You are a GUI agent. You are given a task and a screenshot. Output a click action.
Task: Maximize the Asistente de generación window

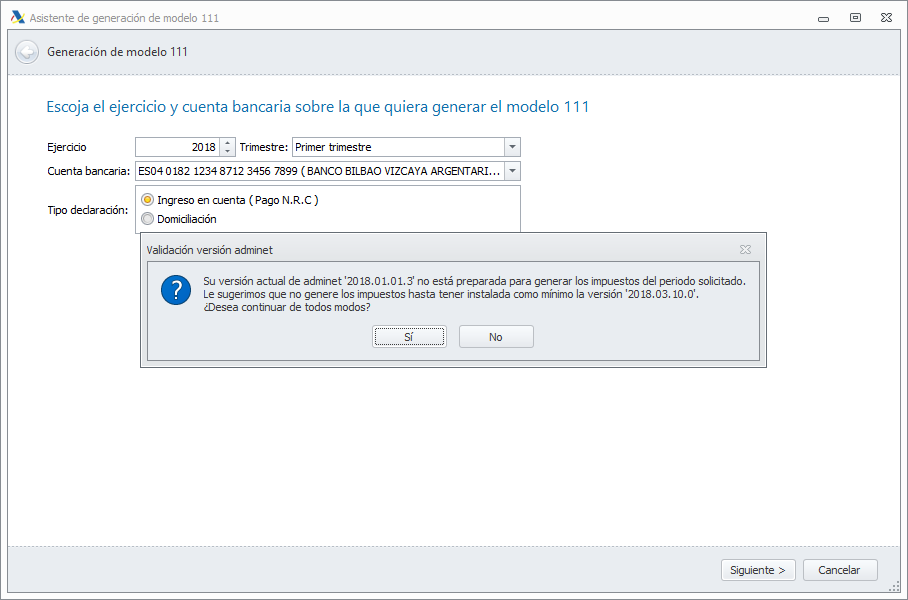[855, 18]
